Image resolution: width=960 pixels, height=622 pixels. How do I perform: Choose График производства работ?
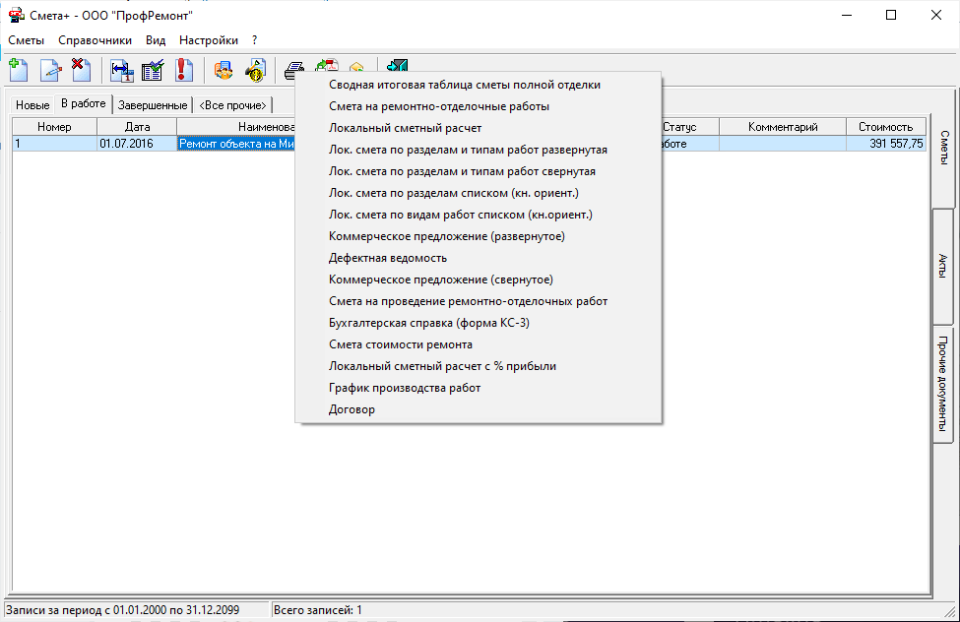tap(478, 388)
